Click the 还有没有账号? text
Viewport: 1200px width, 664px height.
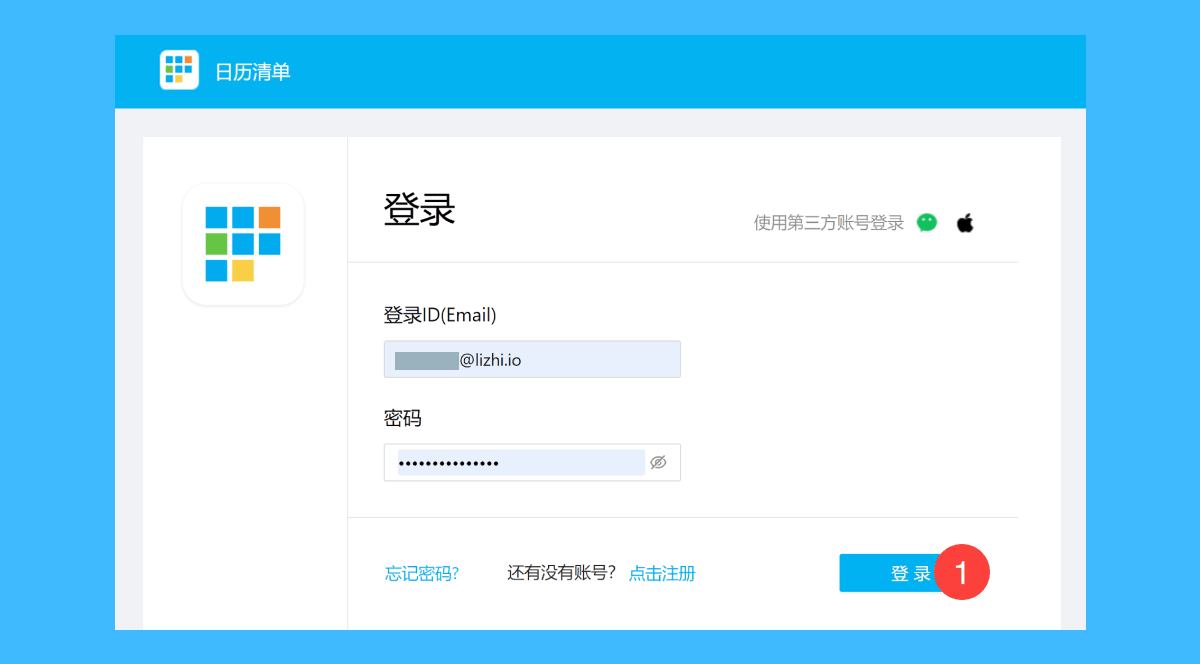pos(561,574)
